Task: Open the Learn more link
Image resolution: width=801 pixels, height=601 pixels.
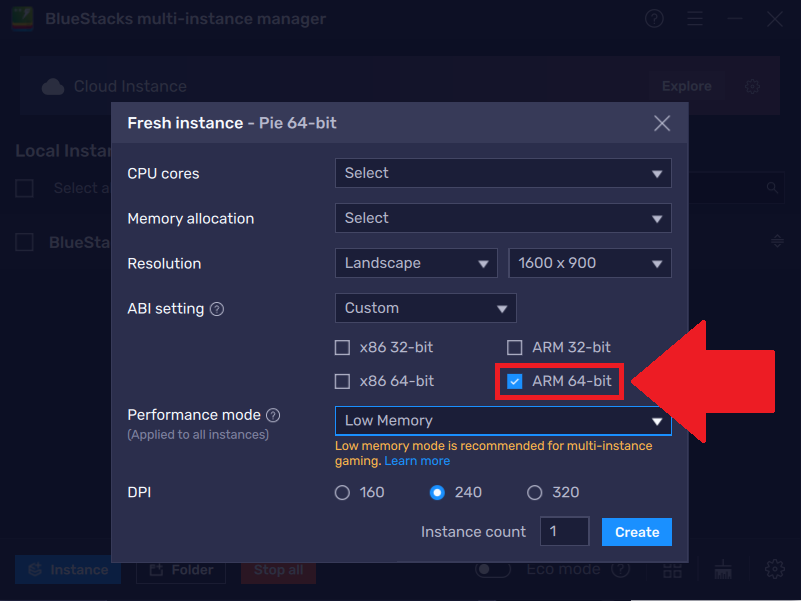Action: (x=417, y=461)
